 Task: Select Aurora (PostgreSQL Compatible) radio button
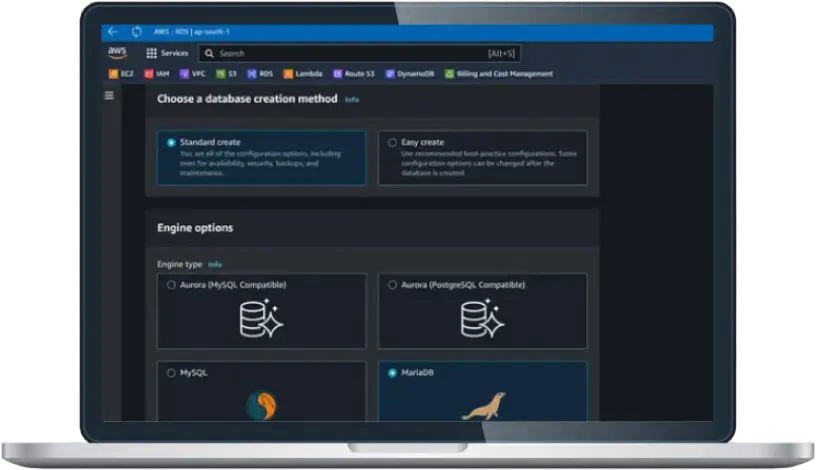point(392,285)
